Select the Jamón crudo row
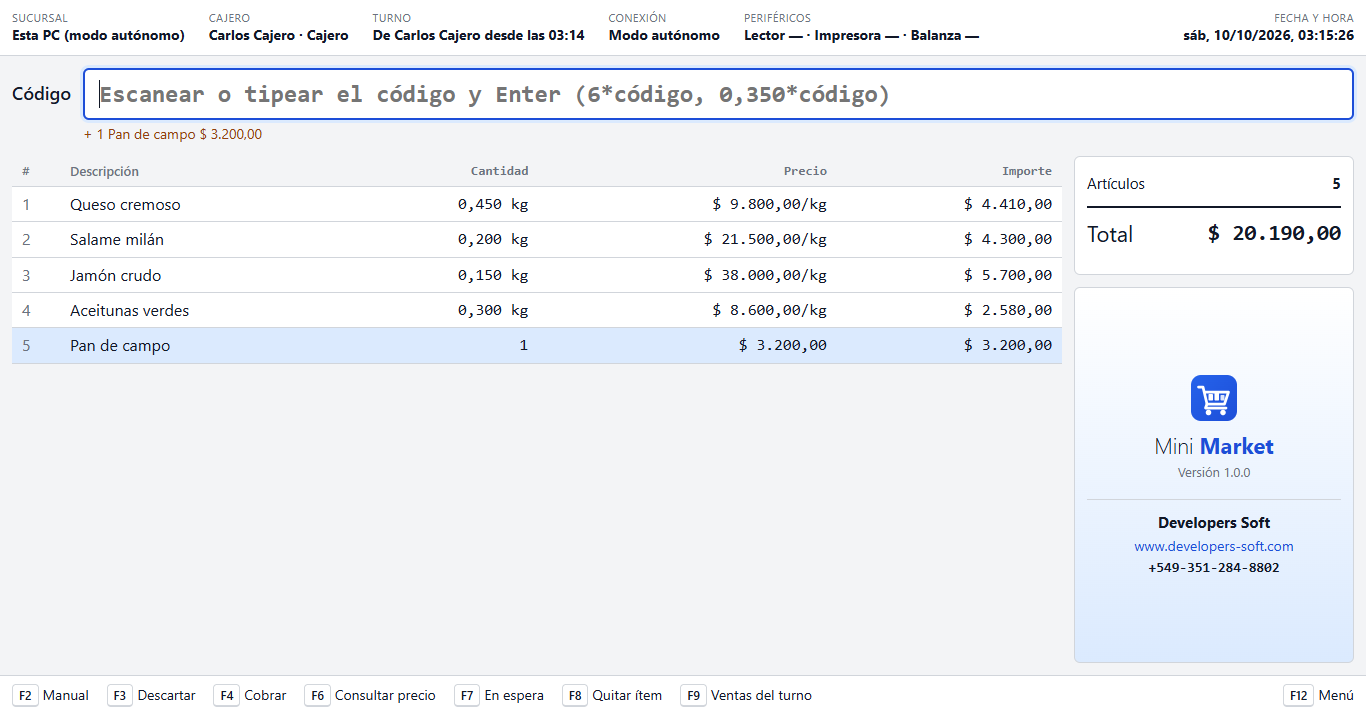 (537, 275)
